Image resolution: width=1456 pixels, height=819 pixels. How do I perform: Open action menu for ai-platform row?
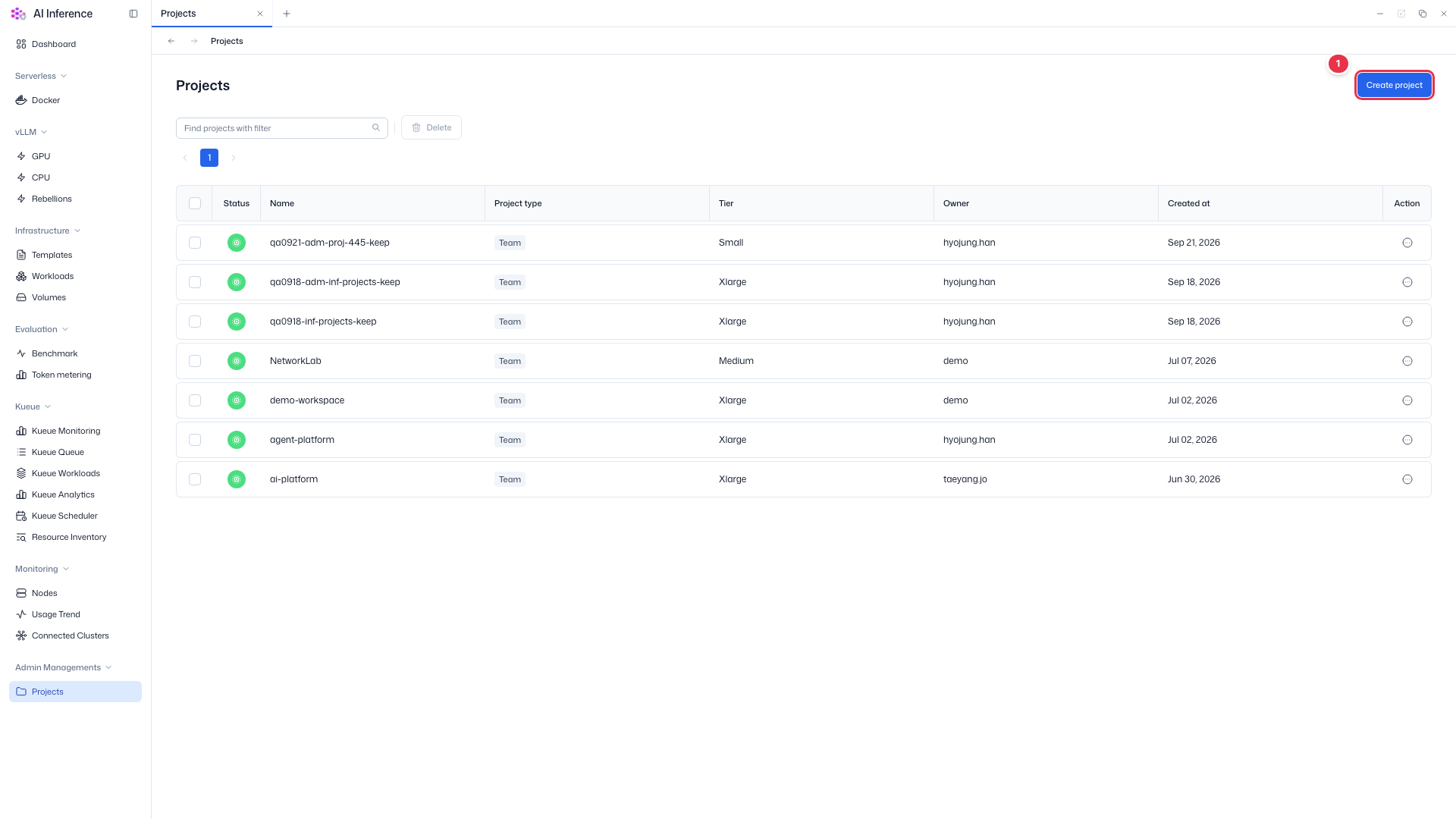pos(1407,479)
